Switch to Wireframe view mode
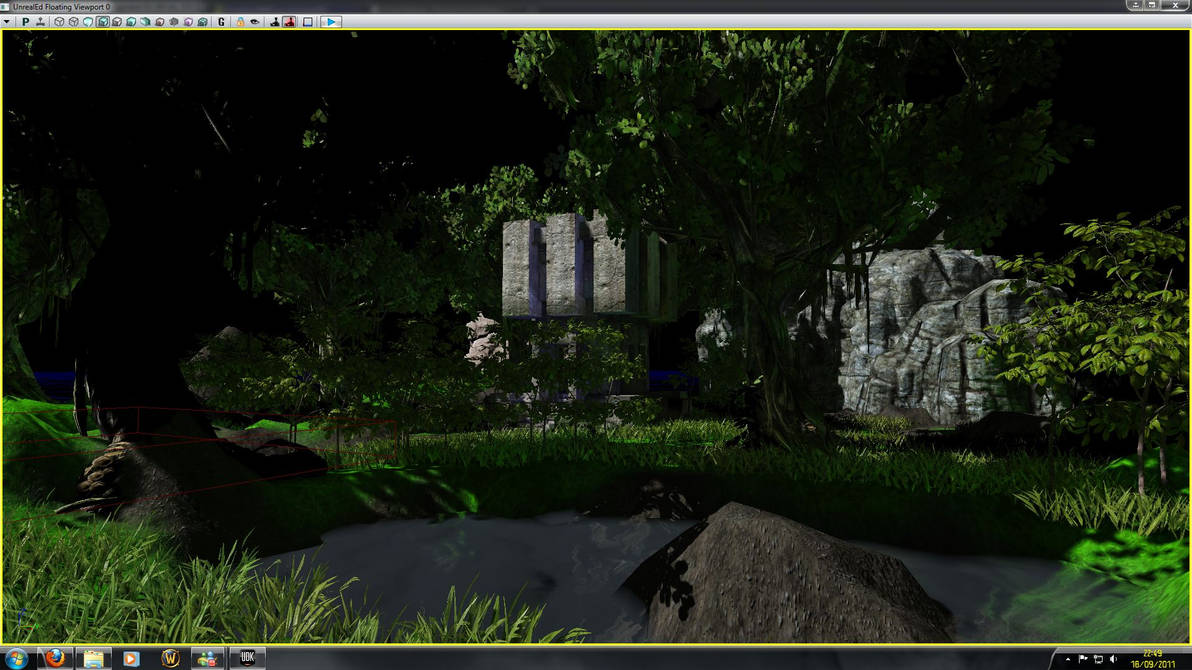The height and width of the screenshot is (670, 1192). [74, 22]
